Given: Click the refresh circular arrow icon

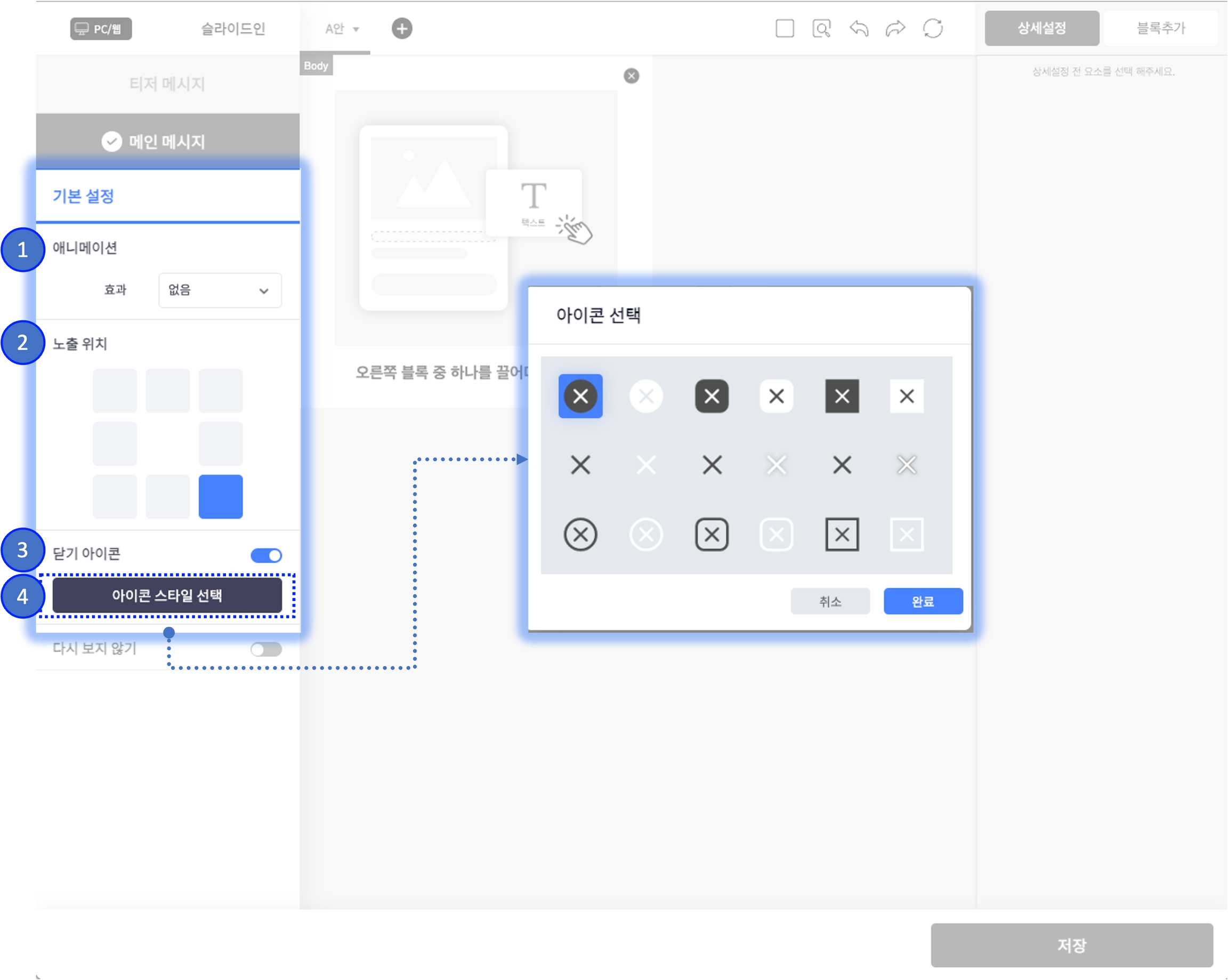Looking at the screenshot, I should pos(932,28).
